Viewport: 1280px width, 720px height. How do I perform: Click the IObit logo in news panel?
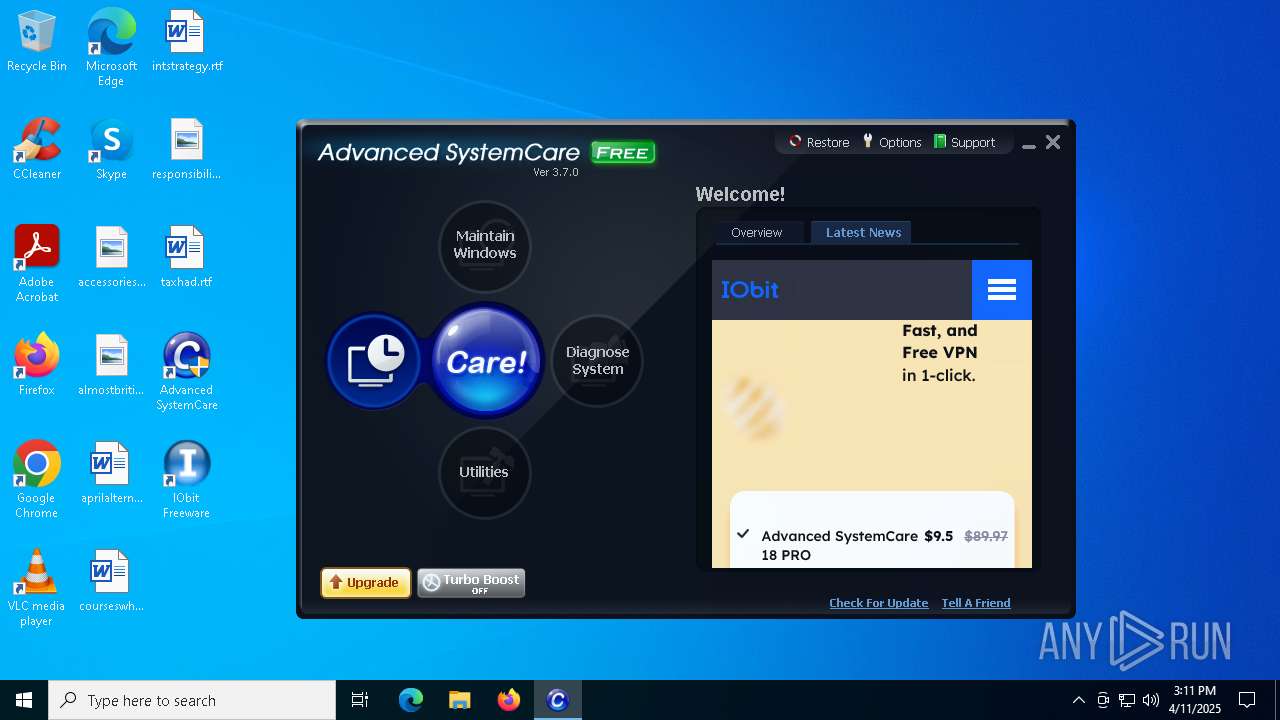pos(750,290)
